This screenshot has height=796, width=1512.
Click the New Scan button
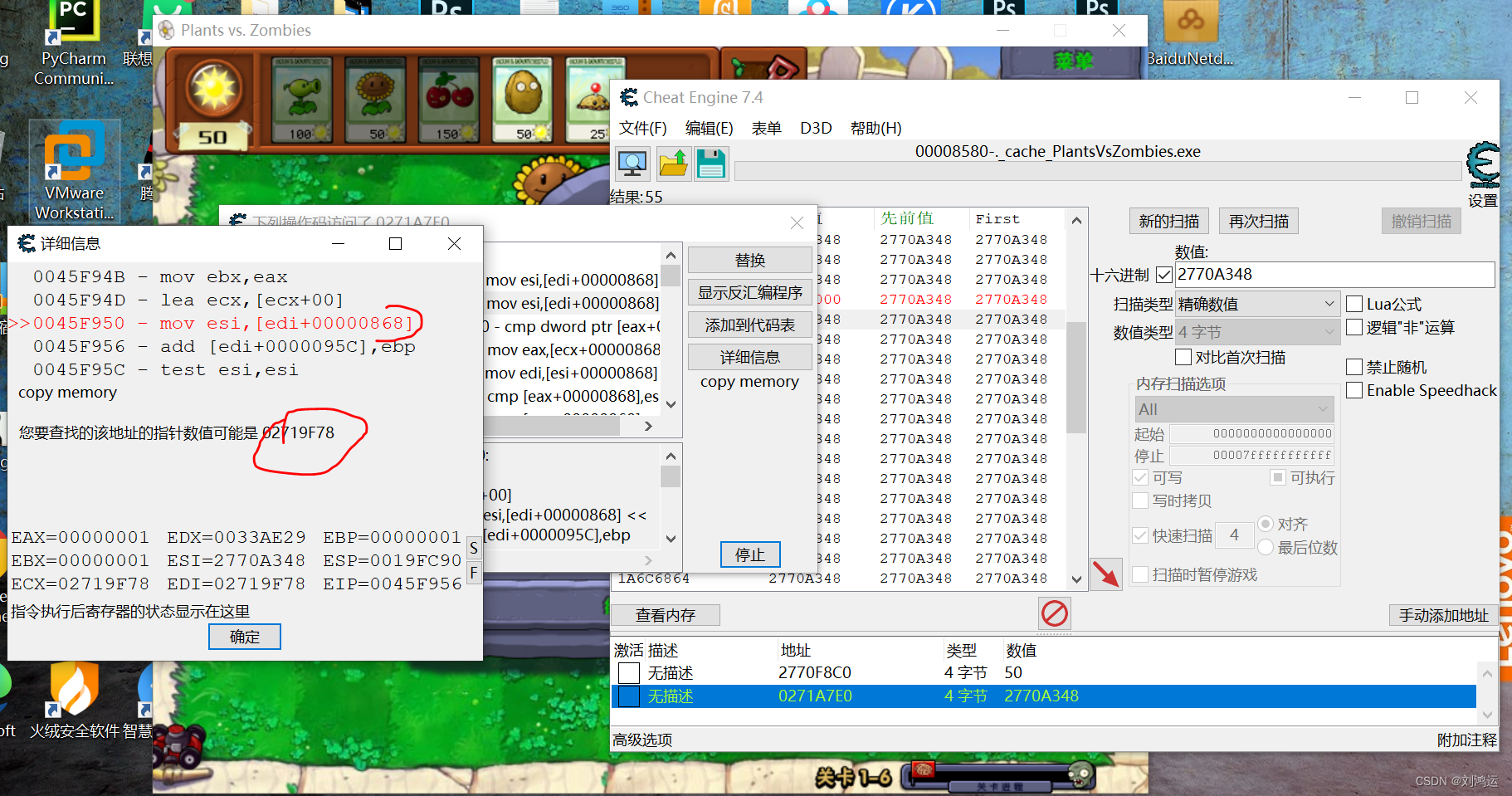pos(1168,221)
